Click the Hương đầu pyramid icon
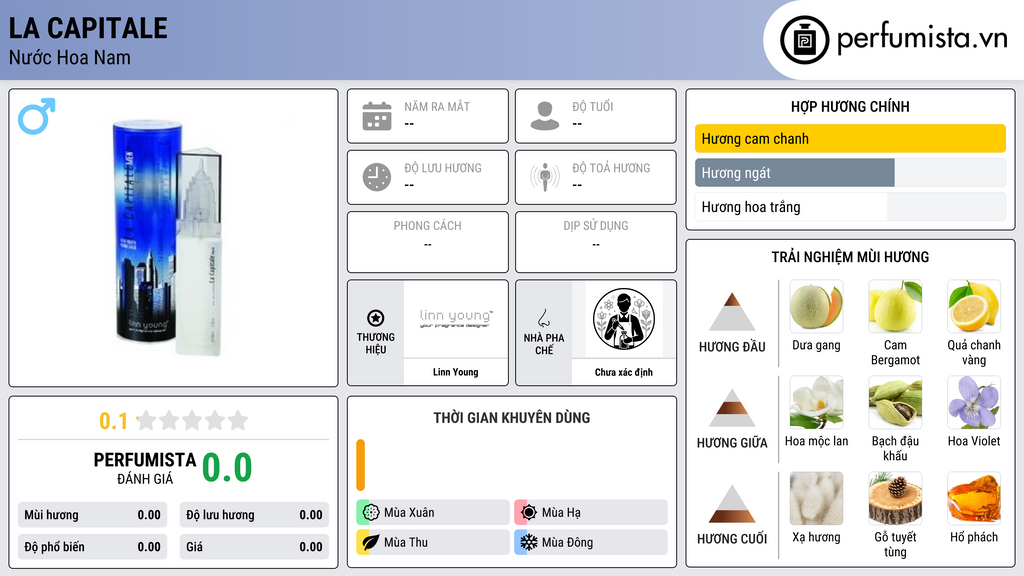Image resolution: width=1024 pixels, height=576 pixels. (x=732, y=312)
